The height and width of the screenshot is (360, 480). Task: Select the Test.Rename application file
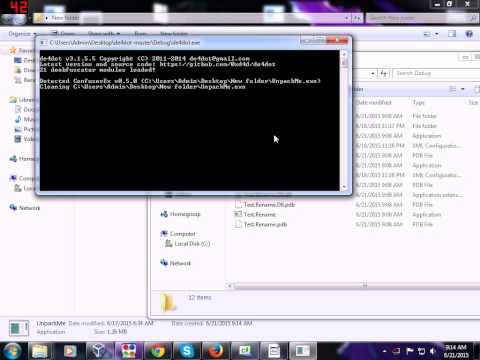259,214
